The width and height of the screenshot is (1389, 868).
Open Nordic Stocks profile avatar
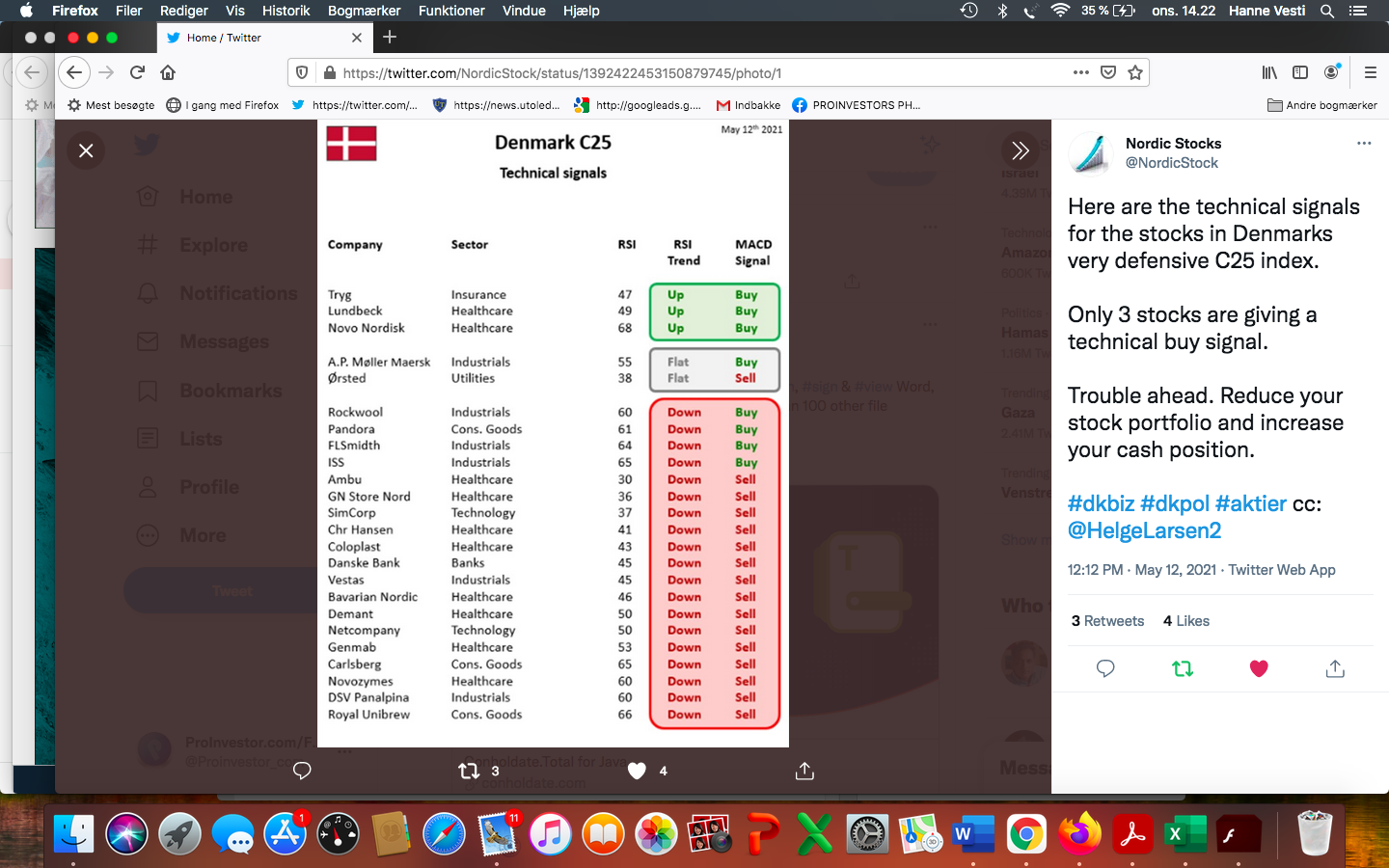click(1091, 153)
